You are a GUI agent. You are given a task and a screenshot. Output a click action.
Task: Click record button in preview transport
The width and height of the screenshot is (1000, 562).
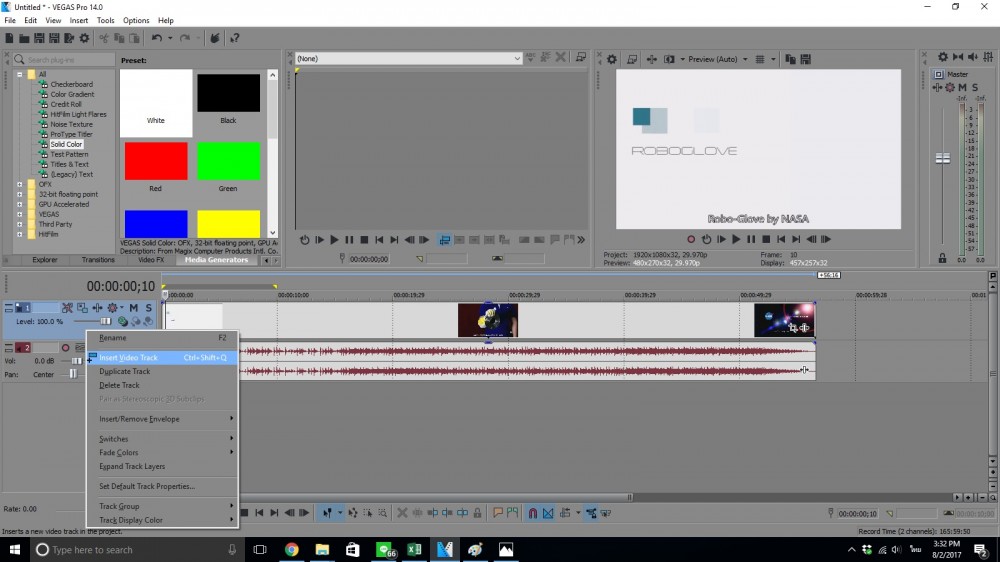[x=691, y=239]
